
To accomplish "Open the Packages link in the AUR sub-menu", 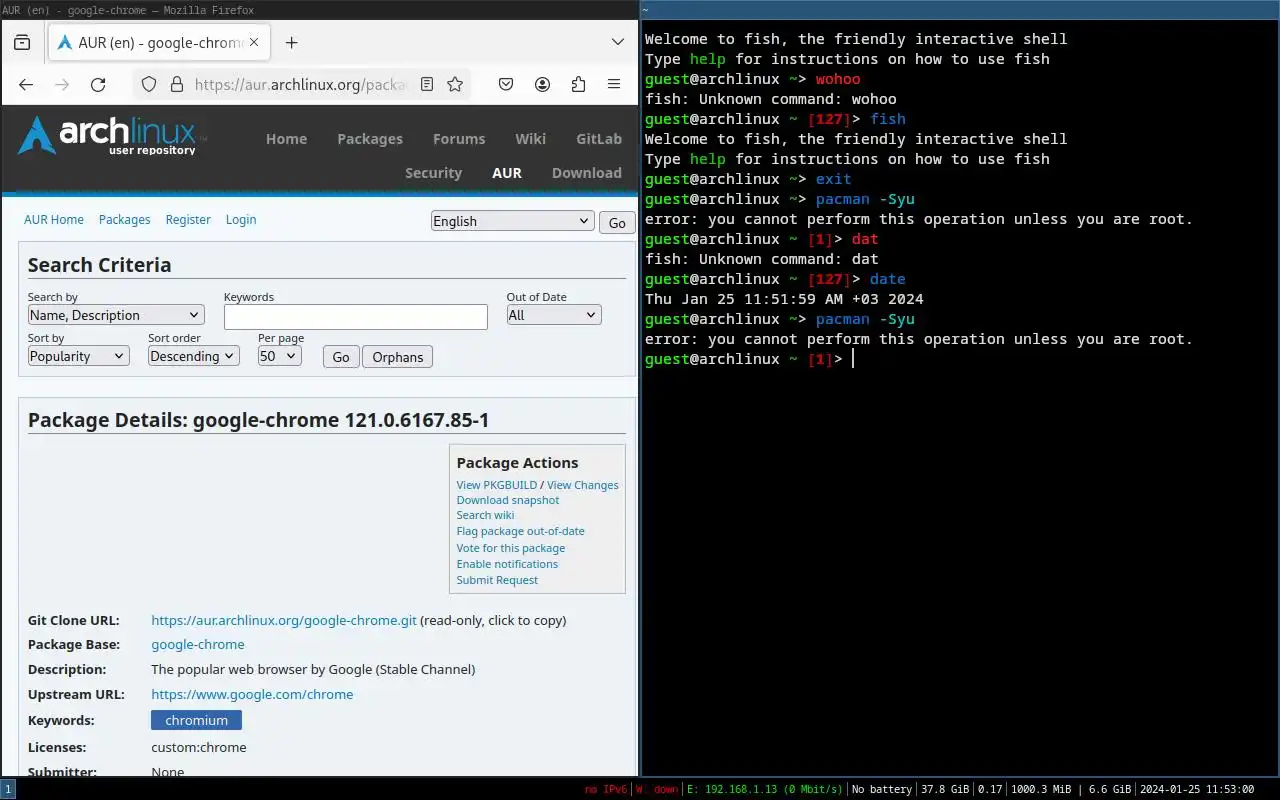I will point(125,219).
